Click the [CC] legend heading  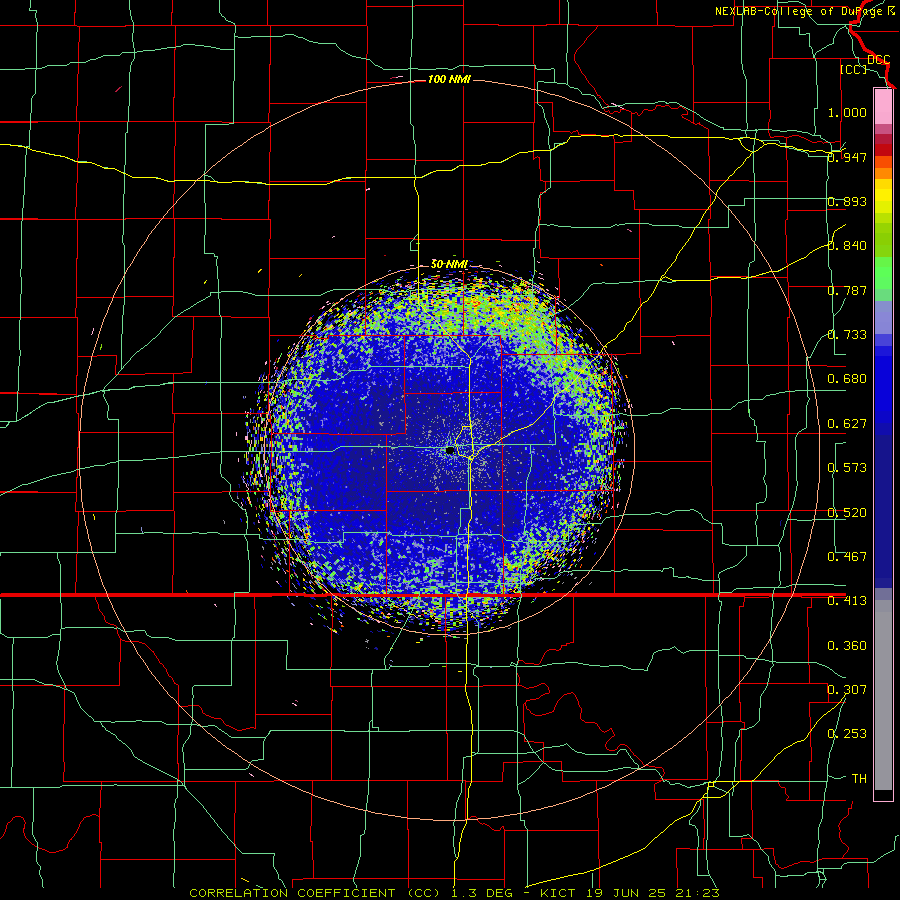pos(854,69)
